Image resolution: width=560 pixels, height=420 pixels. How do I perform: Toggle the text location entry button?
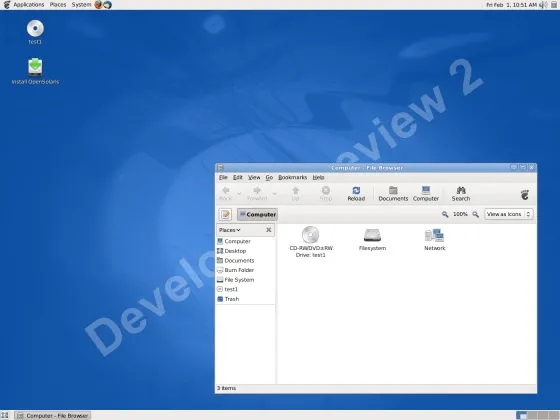225,214
